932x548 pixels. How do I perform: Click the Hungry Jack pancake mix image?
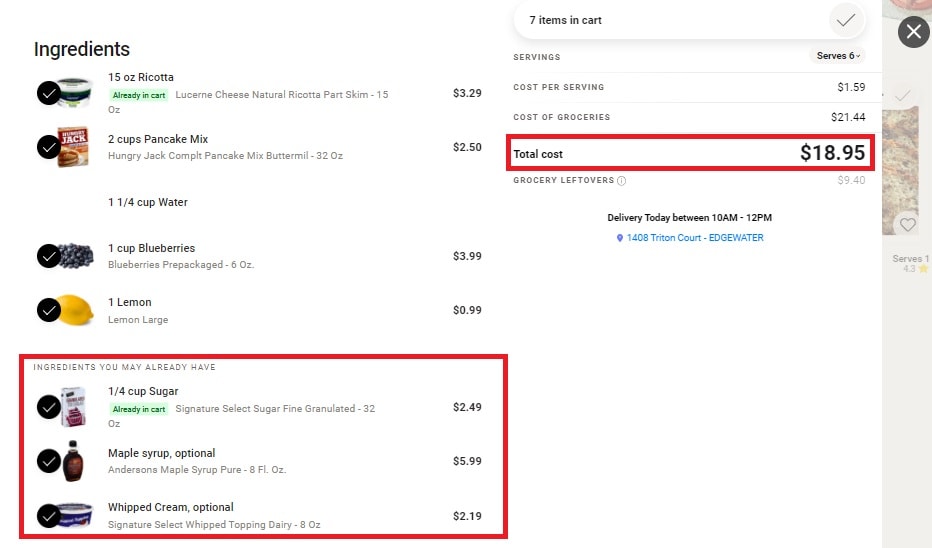pos(73,147)
